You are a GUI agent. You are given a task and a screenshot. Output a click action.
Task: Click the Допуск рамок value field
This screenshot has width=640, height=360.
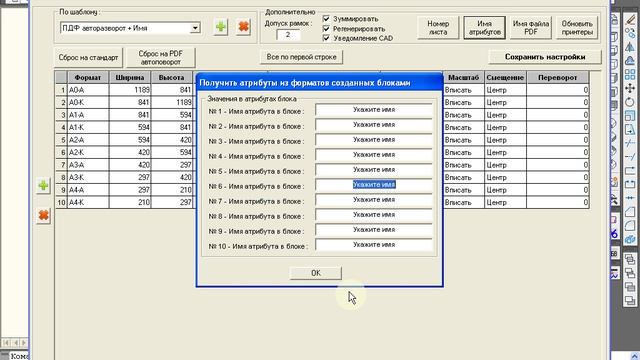[288, 35]
